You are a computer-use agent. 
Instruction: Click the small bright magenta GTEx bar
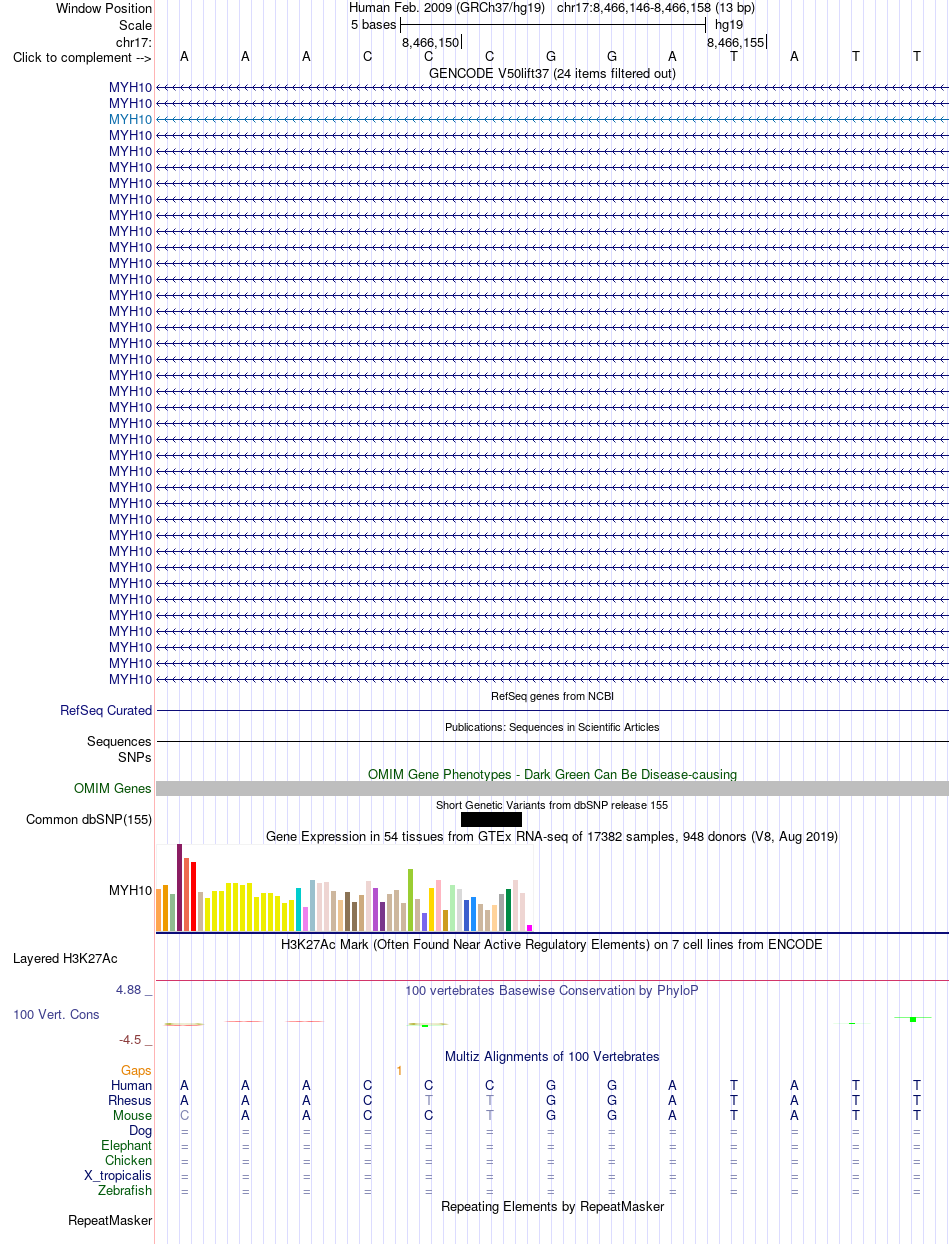(x=530, y=928)
